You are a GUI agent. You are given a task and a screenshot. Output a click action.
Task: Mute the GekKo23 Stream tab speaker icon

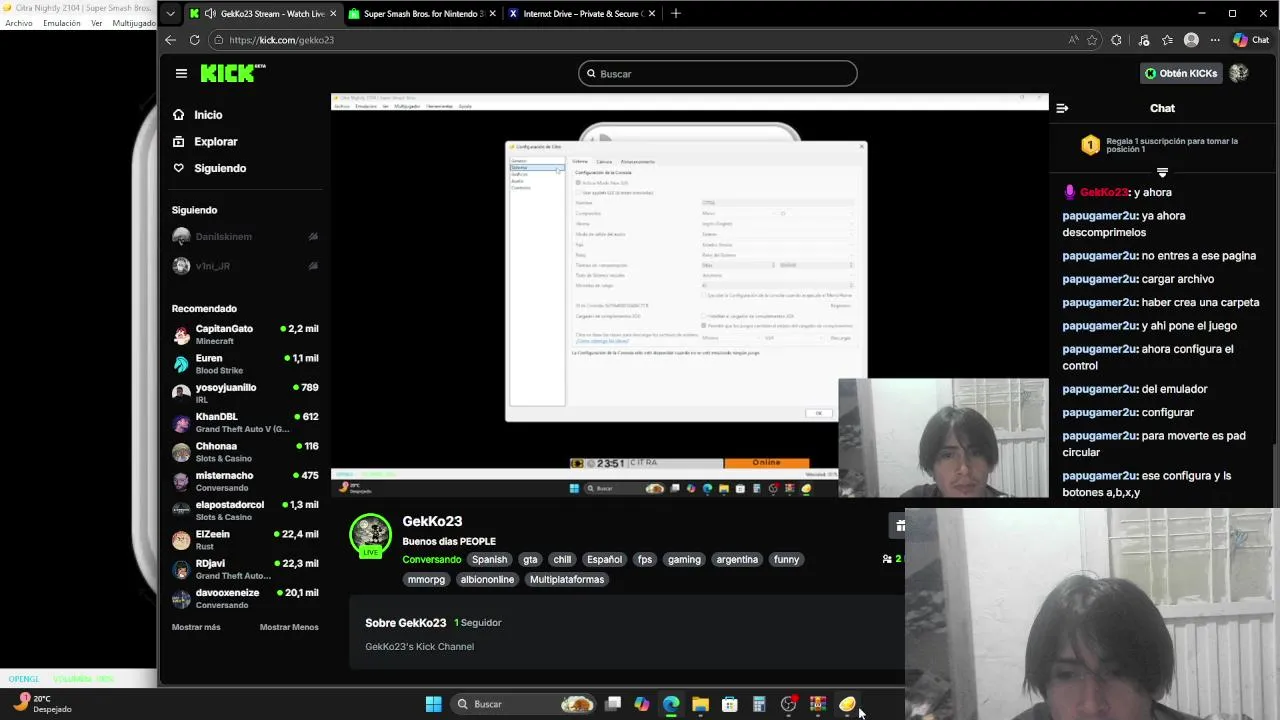point(209,14)
